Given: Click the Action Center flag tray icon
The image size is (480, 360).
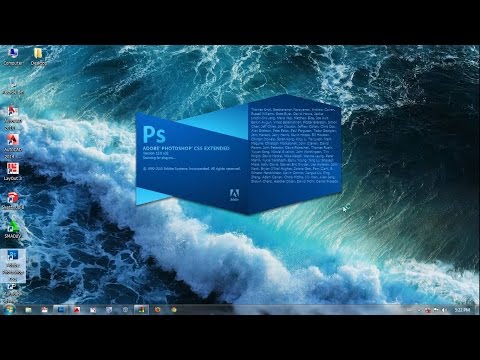Looking at the screenshot, I should tap(436, 310).
